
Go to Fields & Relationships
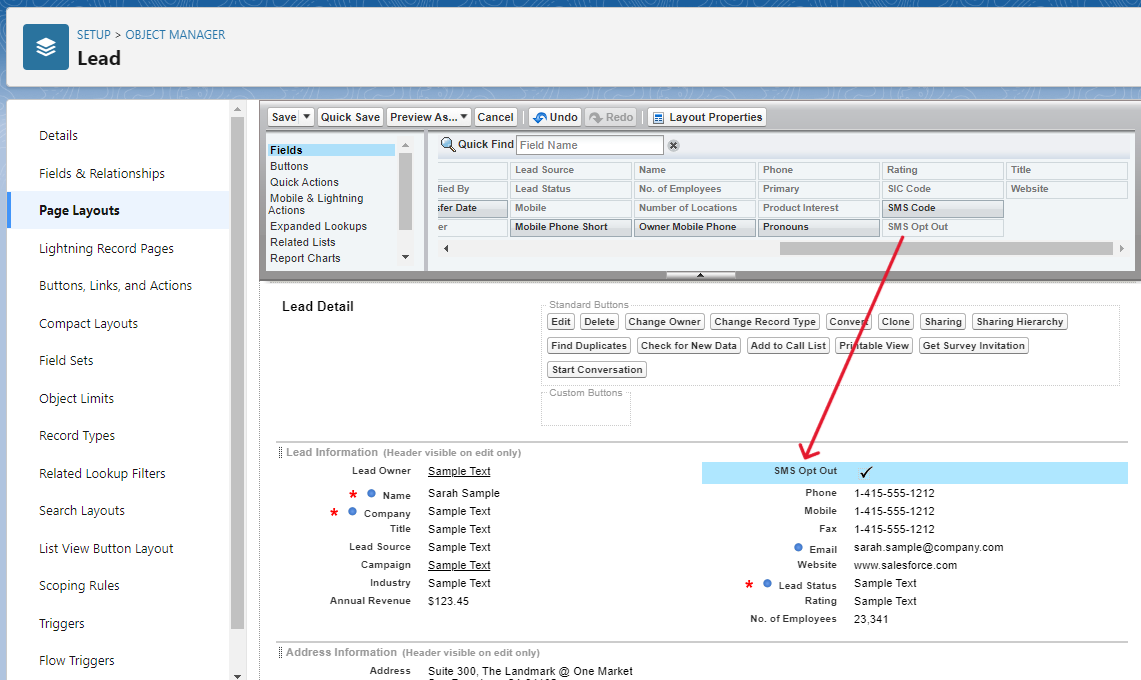point(102,173)
